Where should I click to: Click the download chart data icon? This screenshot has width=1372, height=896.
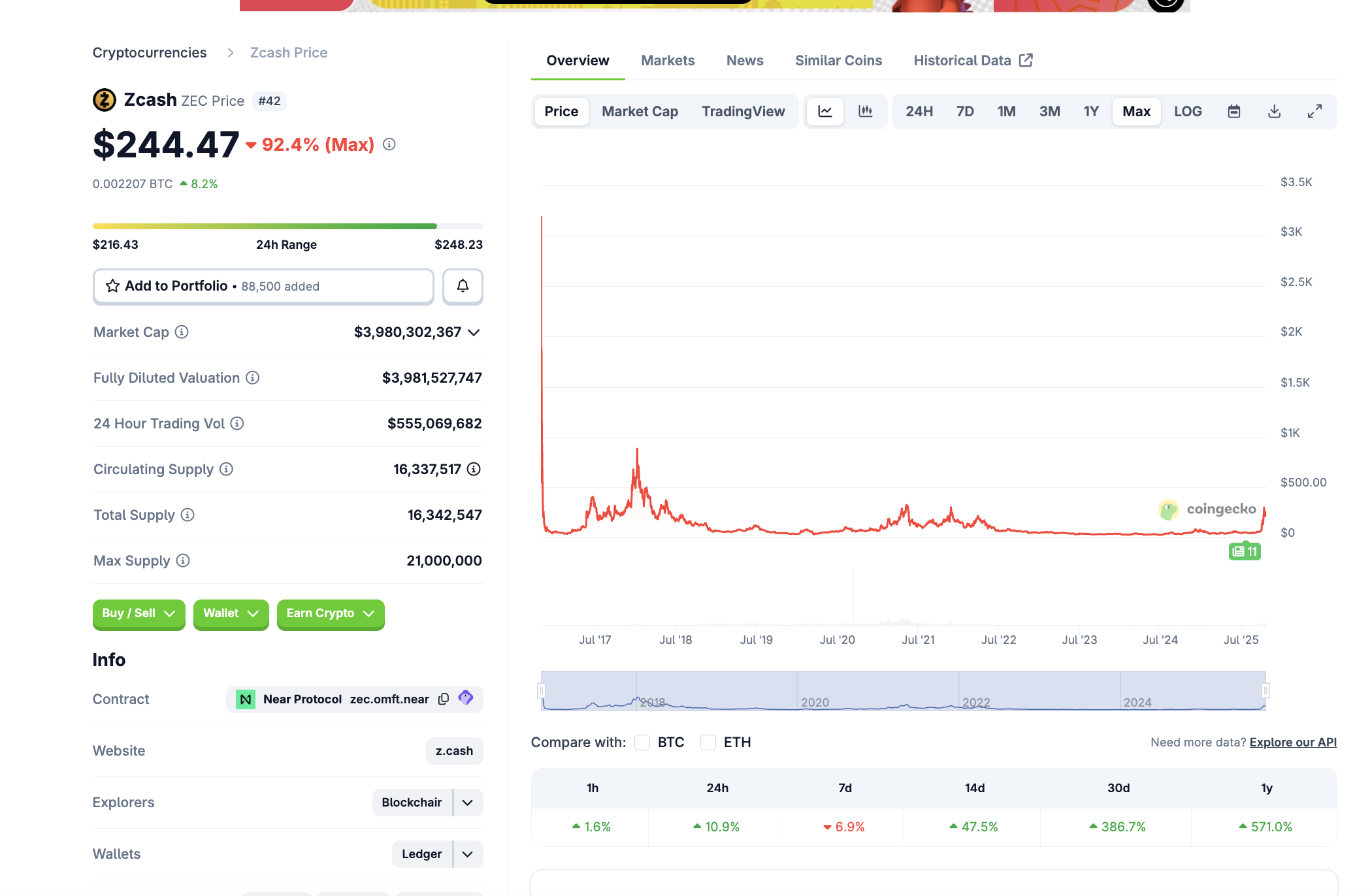click(1274, 112)
